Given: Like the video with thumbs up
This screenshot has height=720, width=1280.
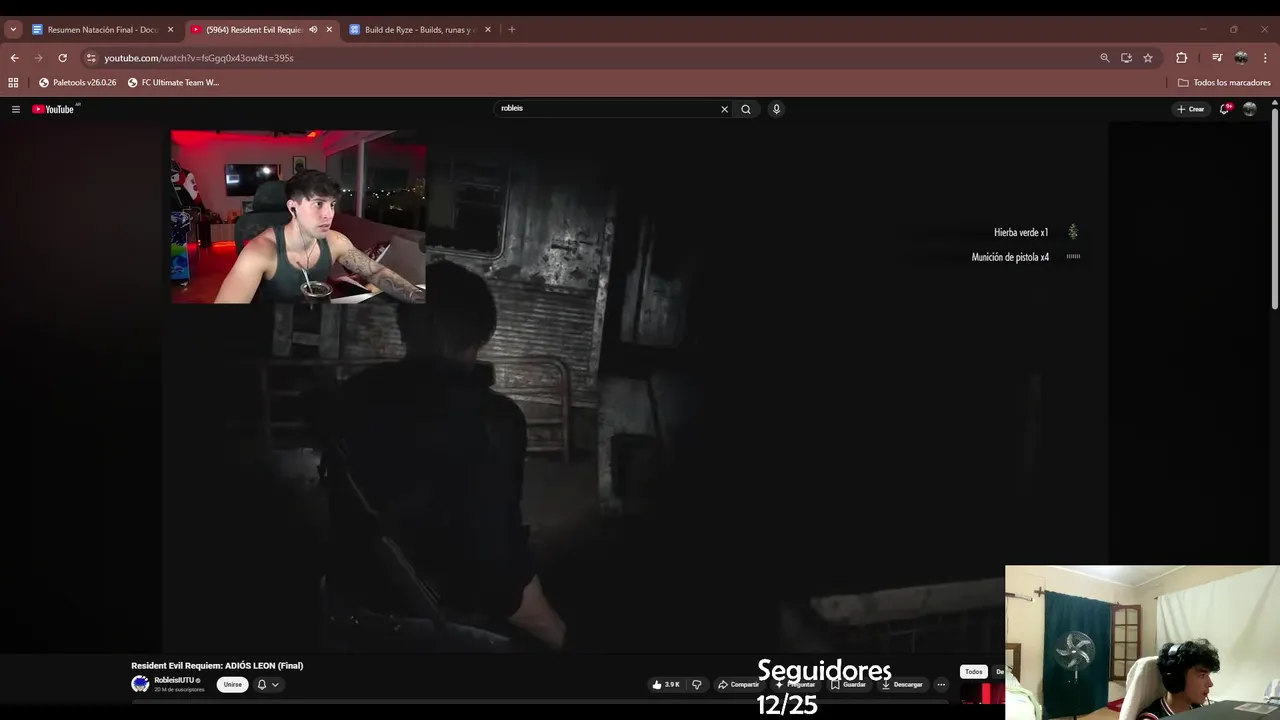Looking at the screenshot, I should pos(666,685).
